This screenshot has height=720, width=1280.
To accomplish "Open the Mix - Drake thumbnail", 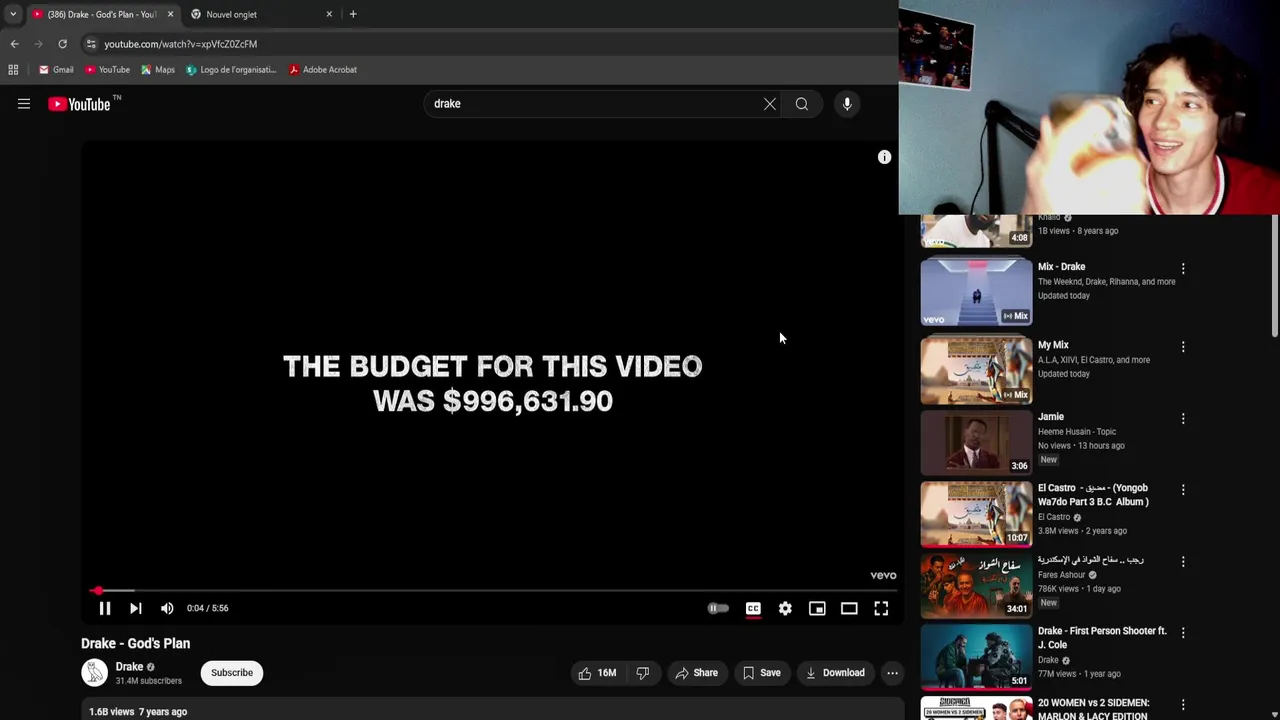I will tap(976, 292).
